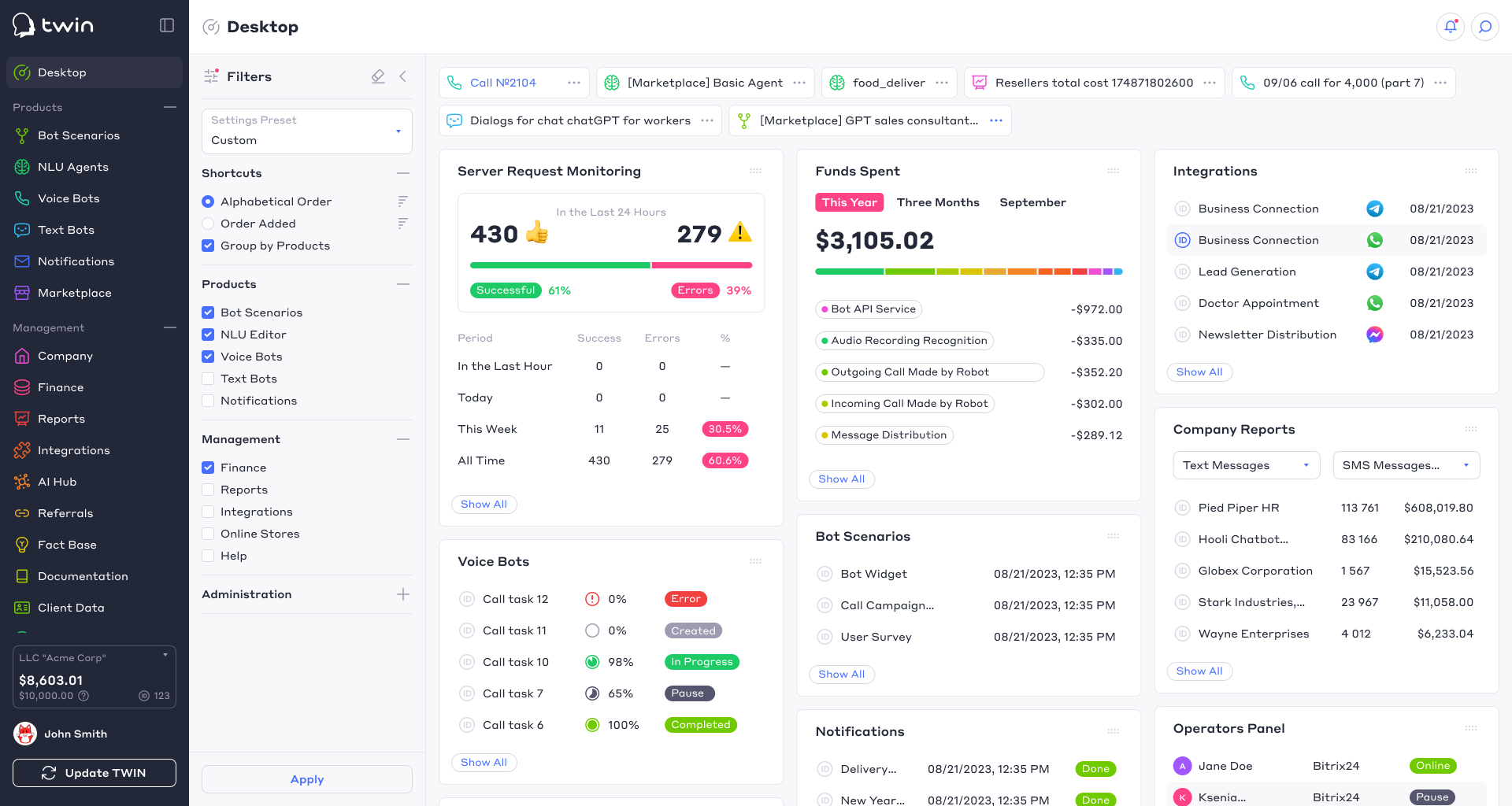Click the Funds Spent colored breakdown bar
The image size is (1512, 806).
point(969,272)
